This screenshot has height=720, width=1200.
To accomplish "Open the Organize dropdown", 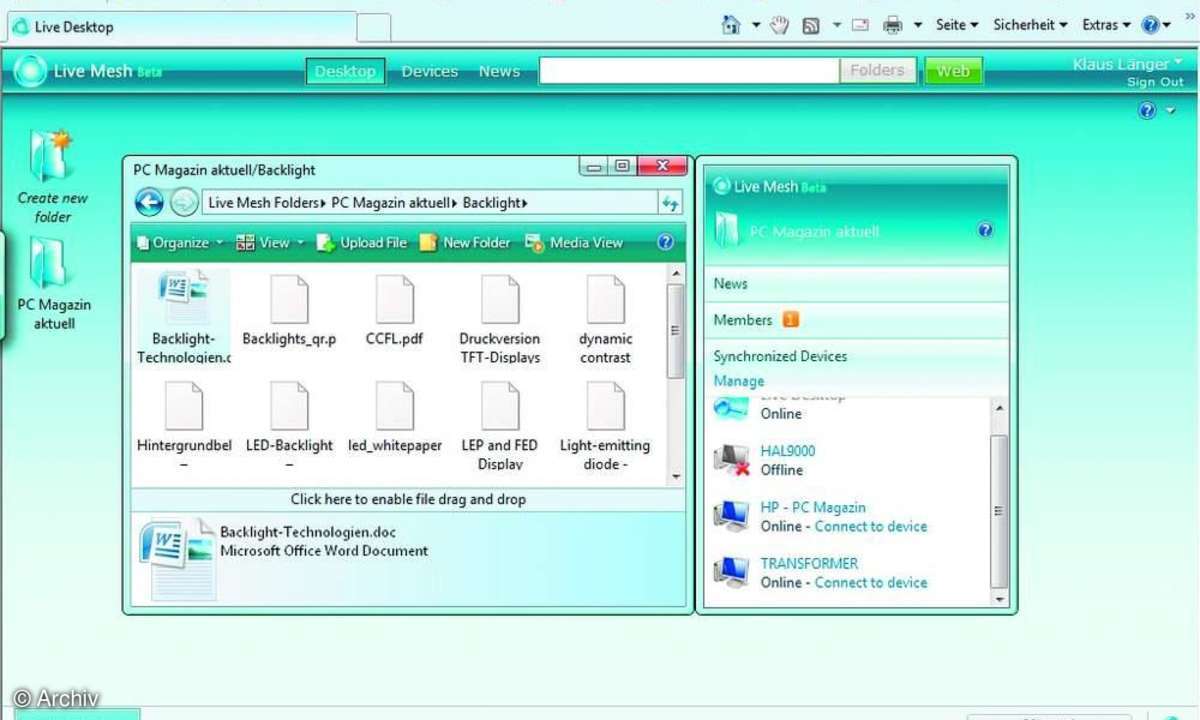I will [x=180, y=242].
